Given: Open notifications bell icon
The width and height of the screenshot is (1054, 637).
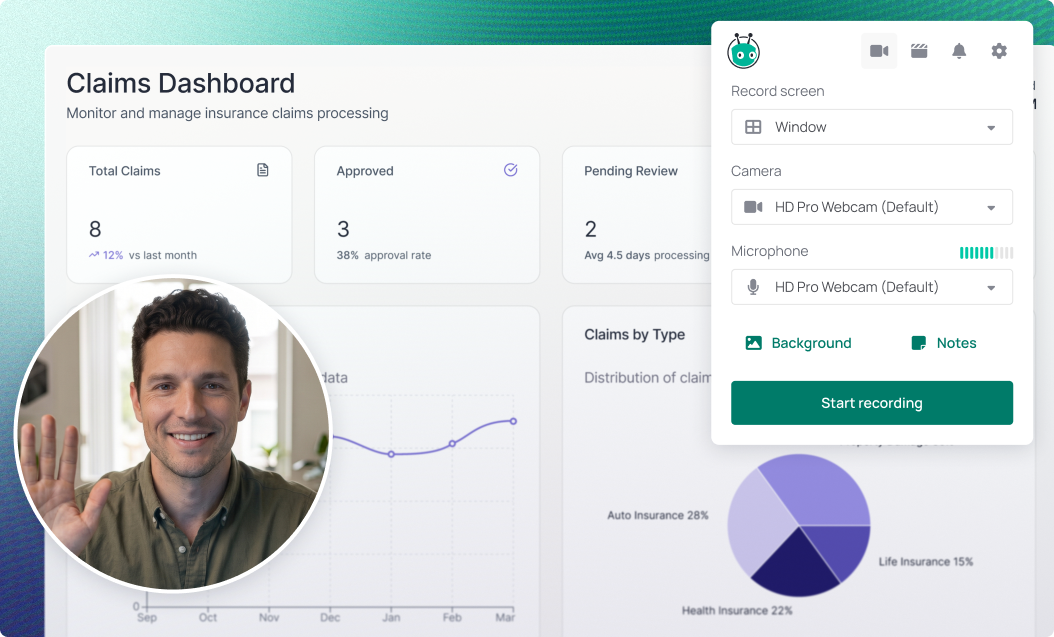Looking at the screenshot, I should point(959,51).
